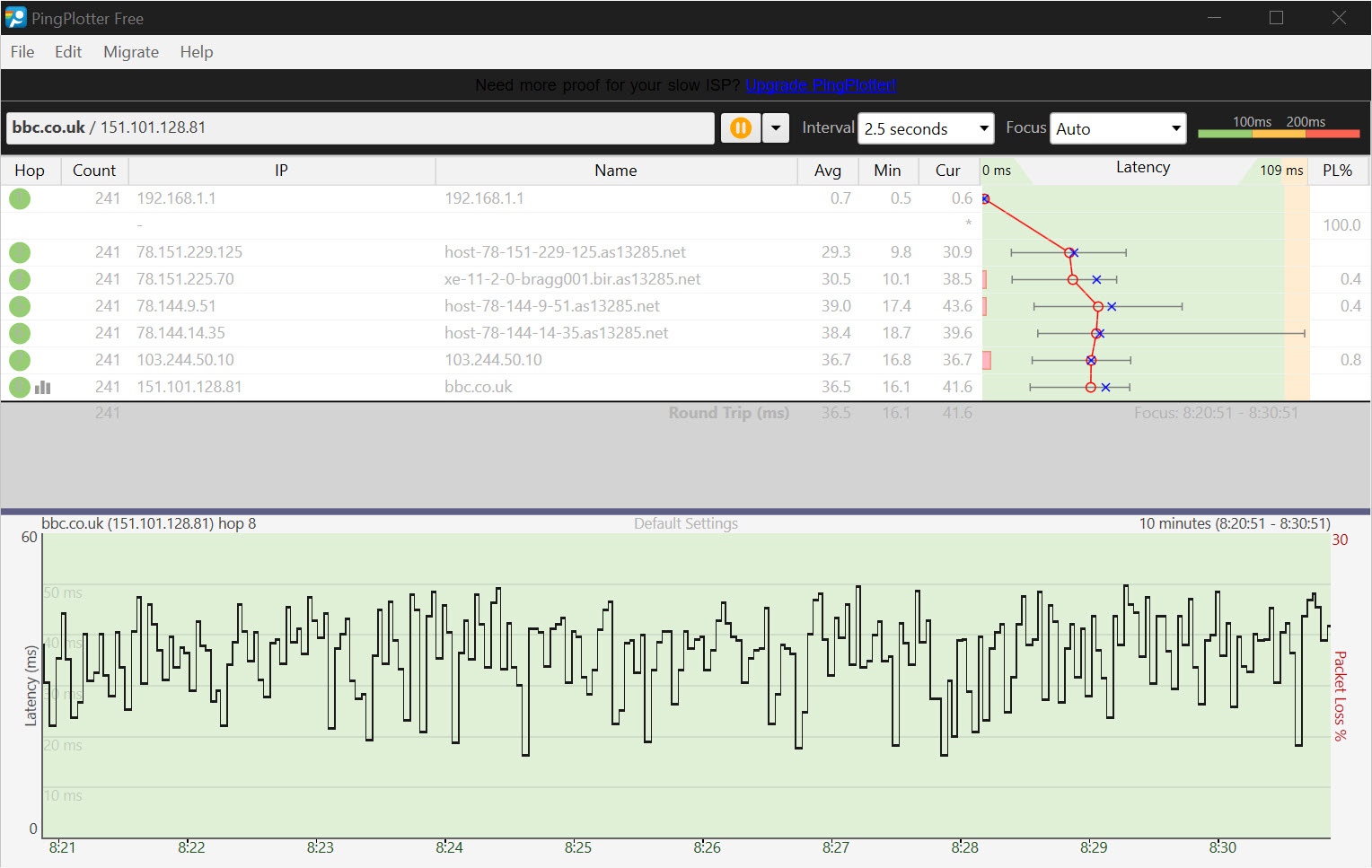1372x868 pixels.
Task: Open the dropdown arrow beside the pause button
Action: tap(776, 128)
